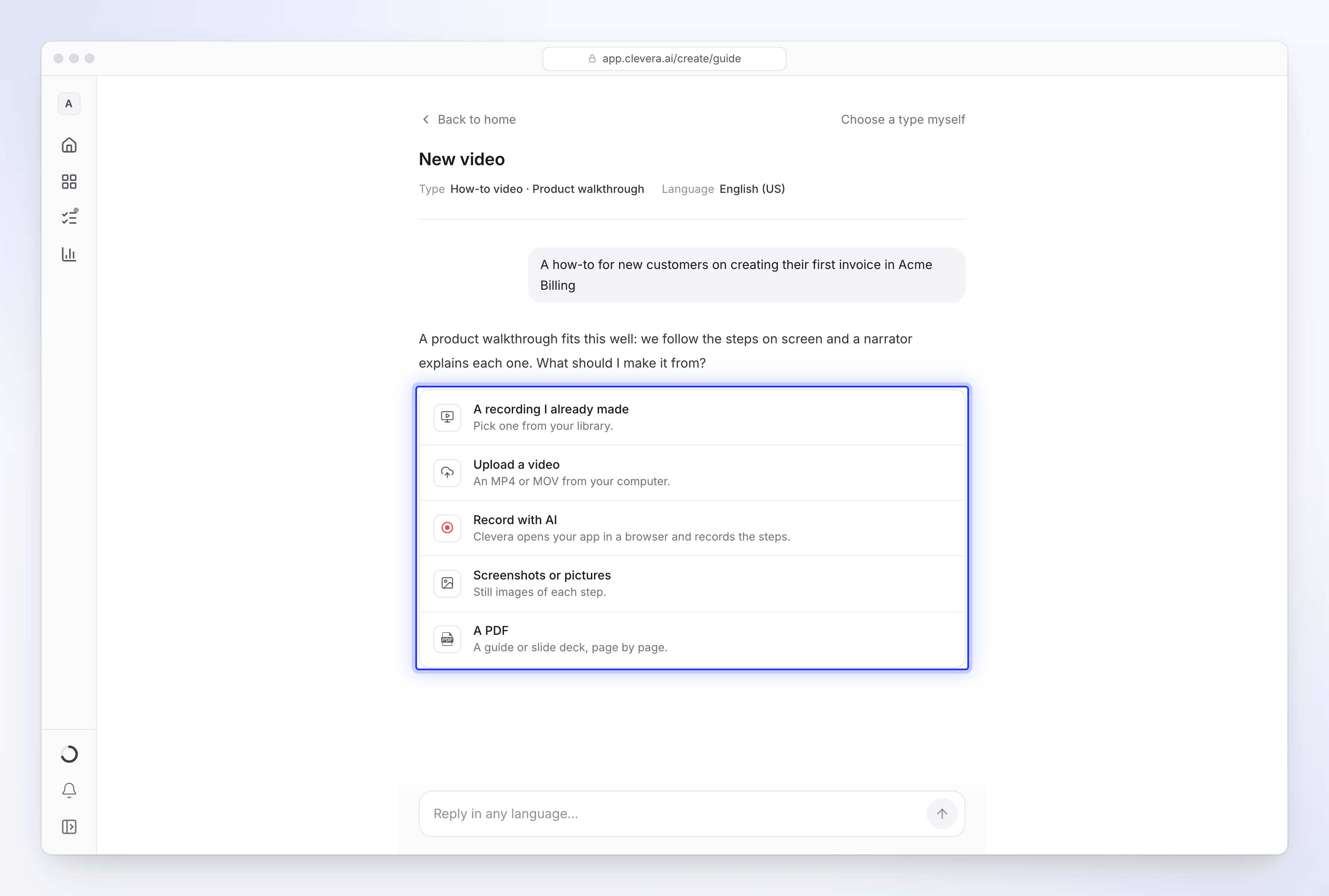Click 'Choose a type myself' link

click(902, 119)
